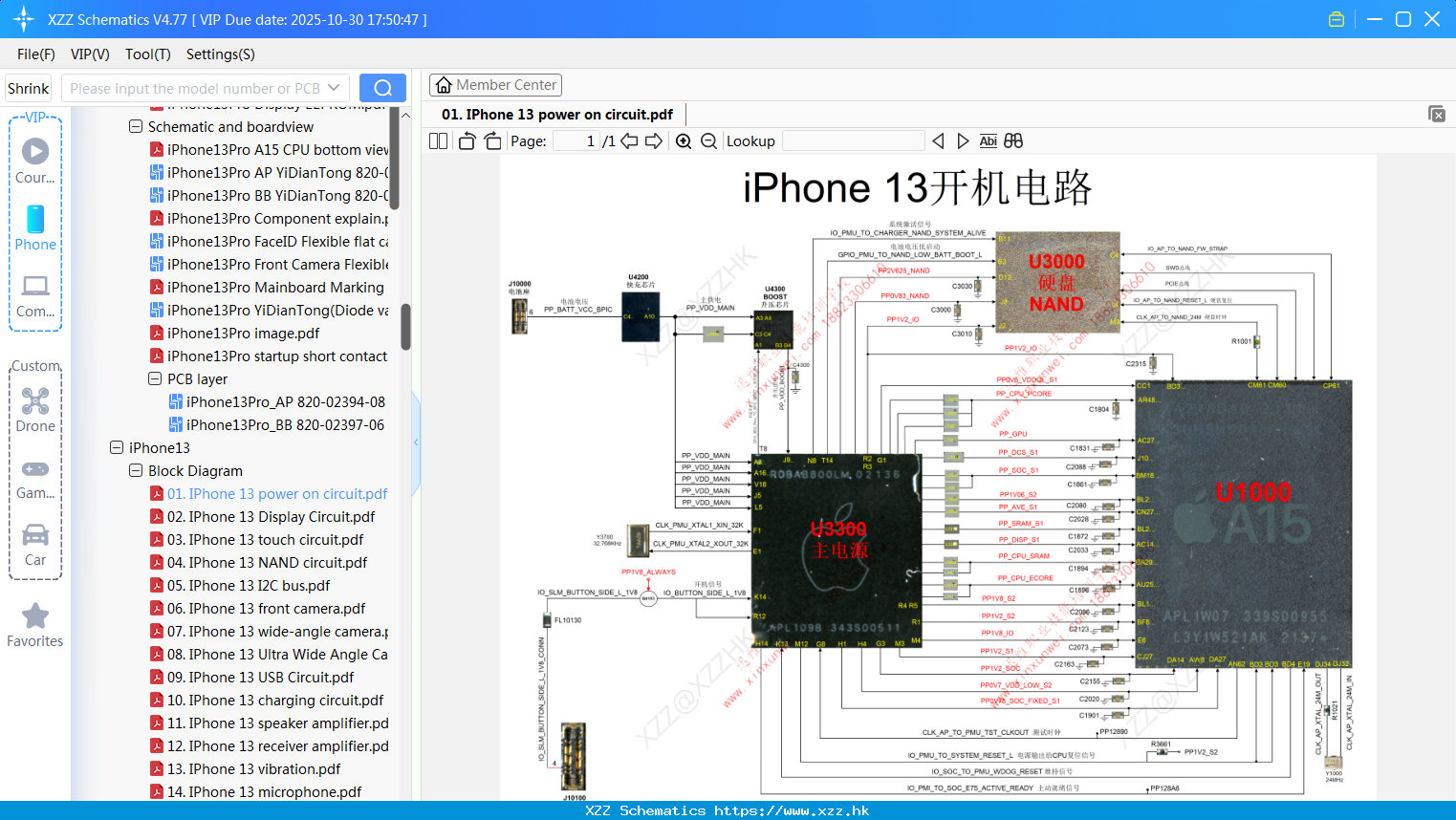Viewport: 1456px width, 820px height.
Task: Open the Courses category in sidebar
Action: (x=35, y=162)
